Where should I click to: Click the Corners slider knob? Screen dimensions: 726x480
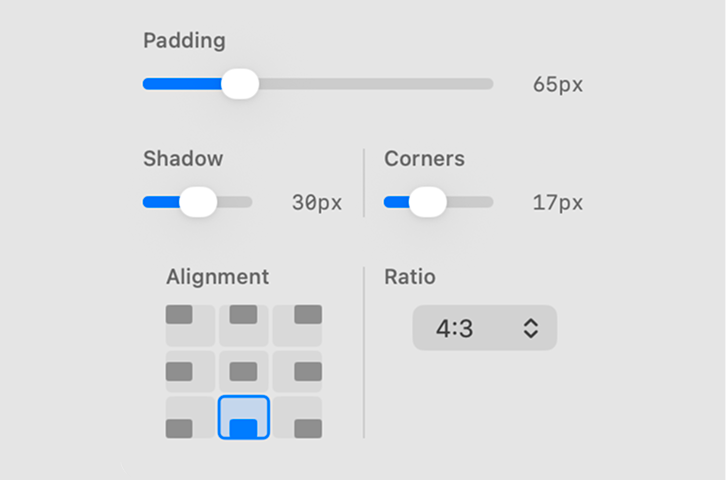(x=428, y=202)
